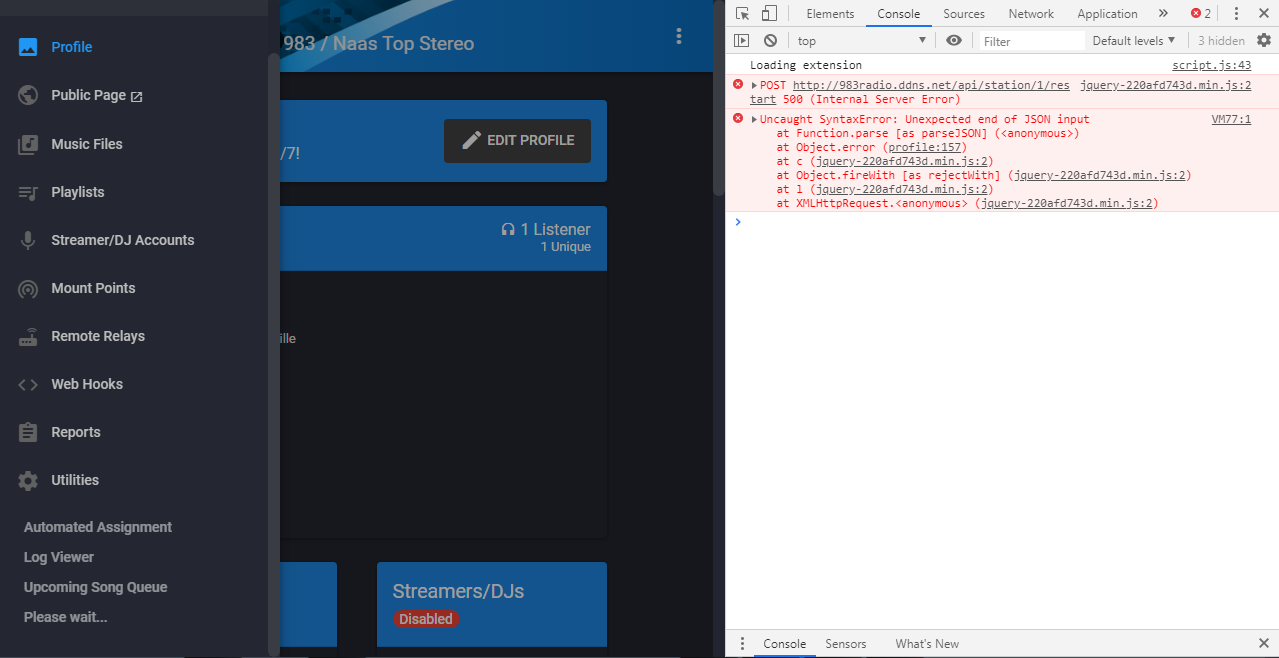Open DevTools settings gear
Image resolution: width=1279 pixels, height=658 pixels.
[1264, 40]
